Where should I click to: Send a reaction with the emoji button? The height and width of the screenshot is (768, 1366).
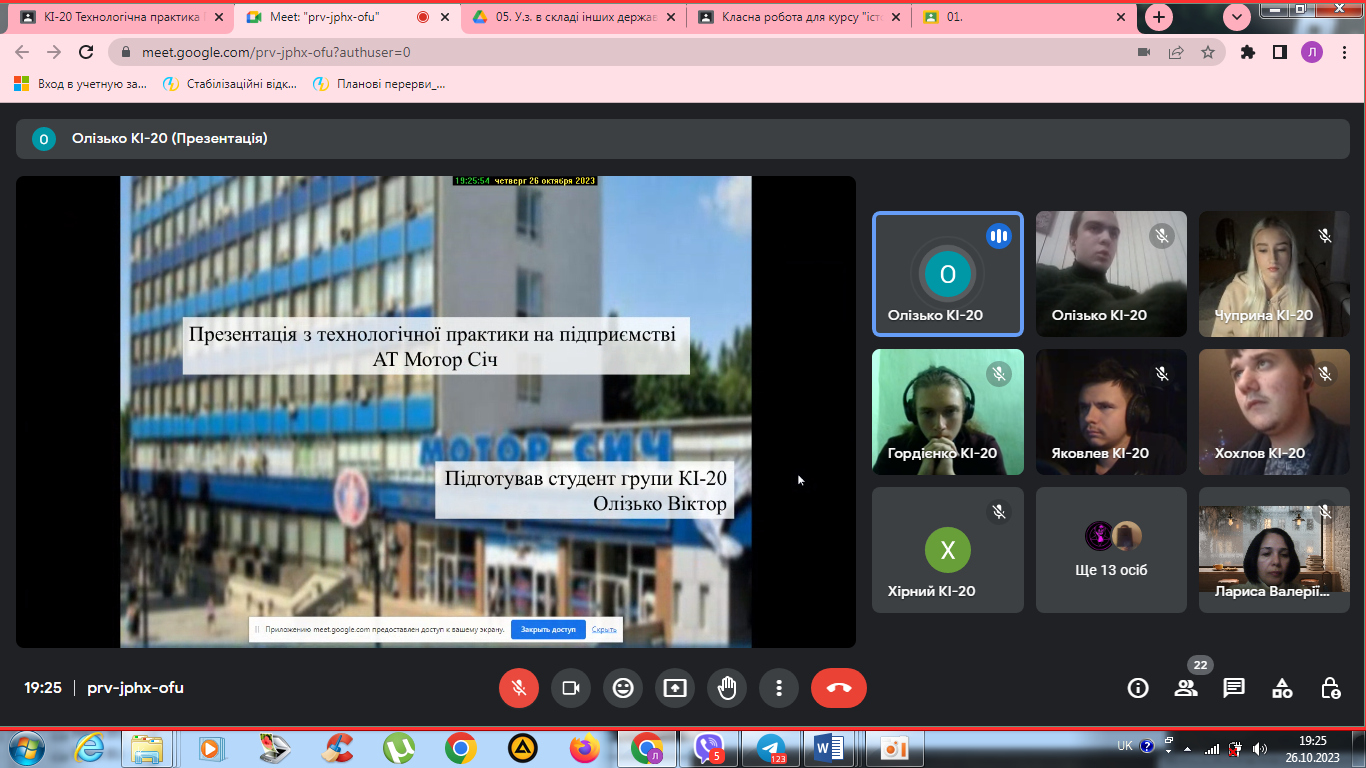623,688
